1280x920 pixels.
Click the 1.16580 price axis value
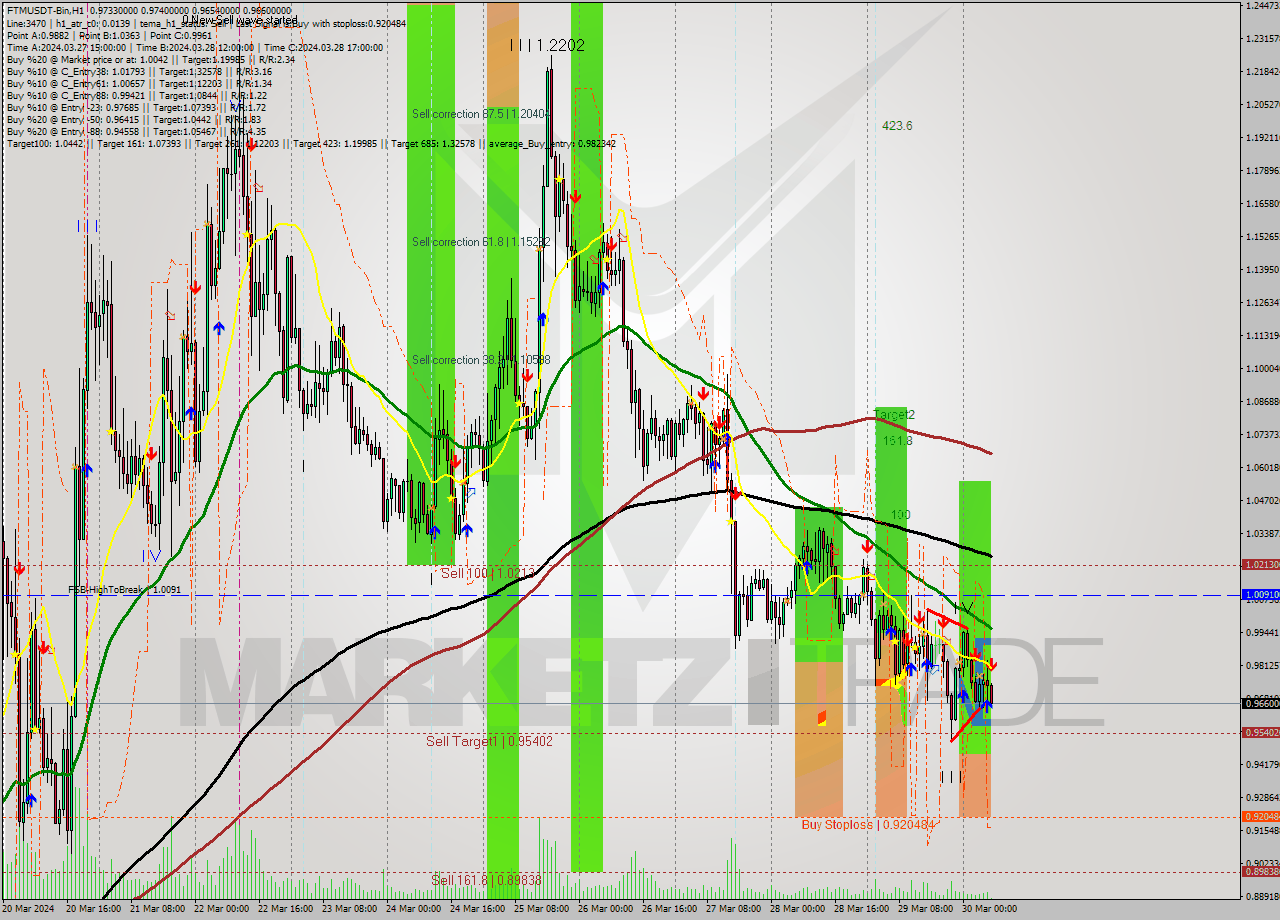[1262, 204]
